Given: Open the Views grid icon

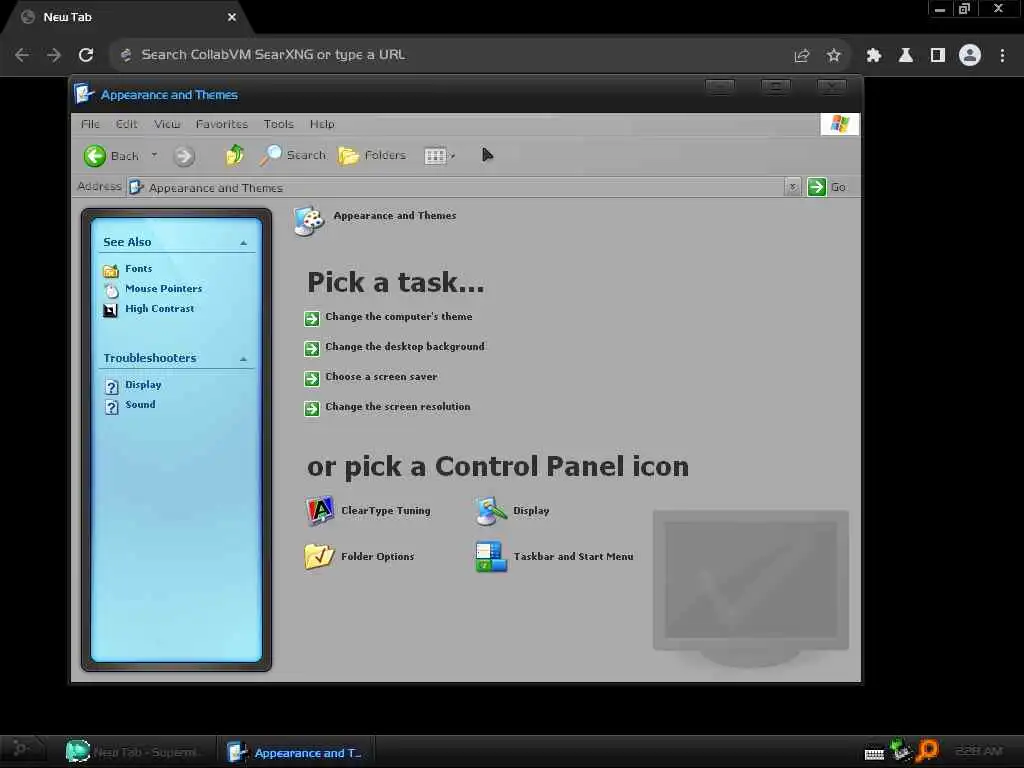Looking at the screenshot, I should 435,156.
